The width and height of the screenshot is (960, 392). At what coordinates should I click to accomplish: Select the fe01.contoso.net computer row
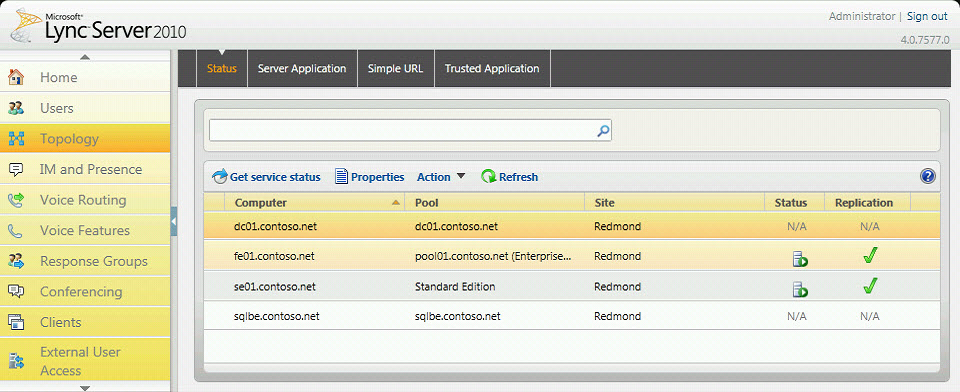572,256
